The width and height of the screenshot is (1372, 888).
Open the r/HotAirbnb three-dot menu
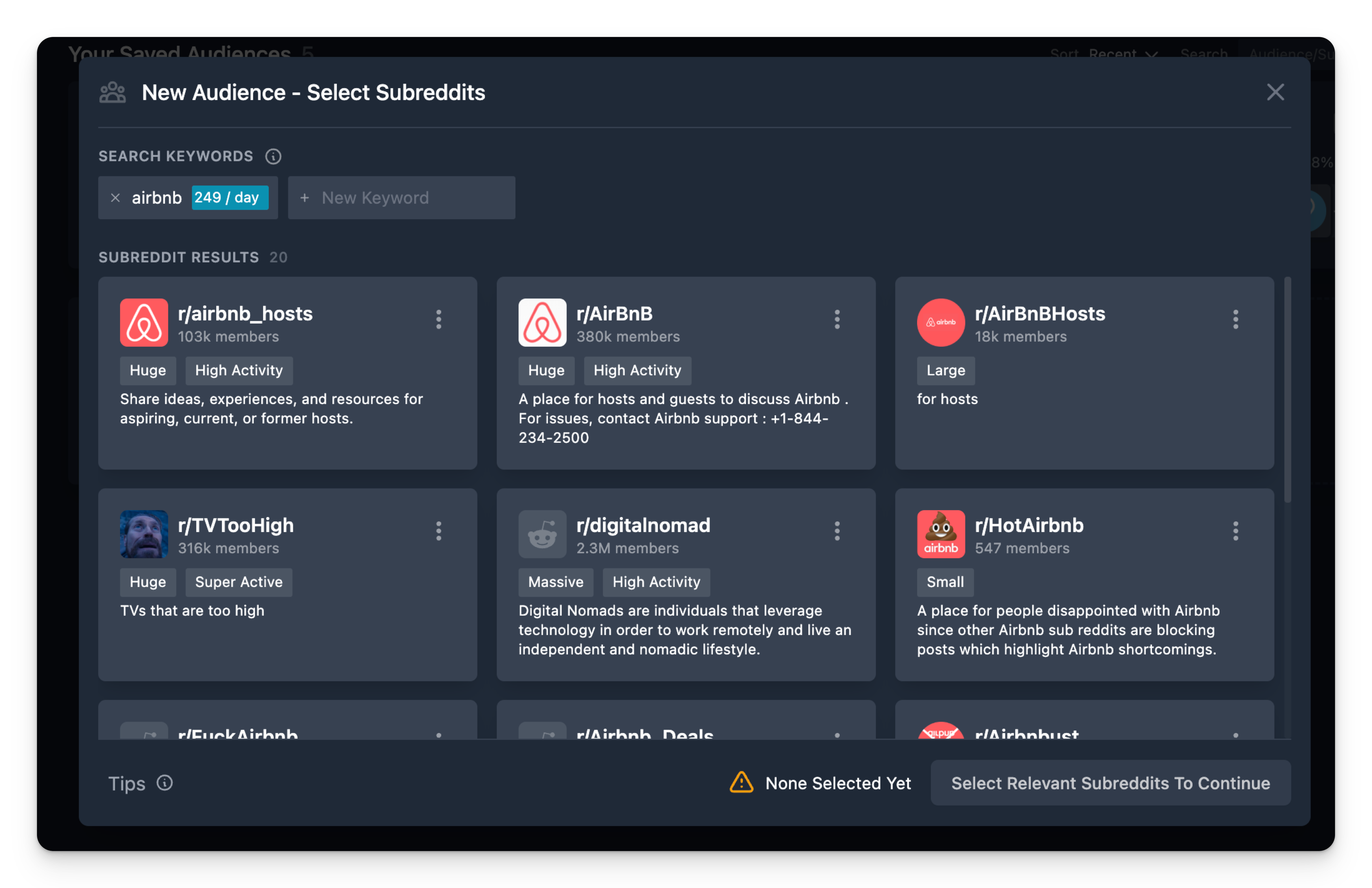(x=1235, y=531)
